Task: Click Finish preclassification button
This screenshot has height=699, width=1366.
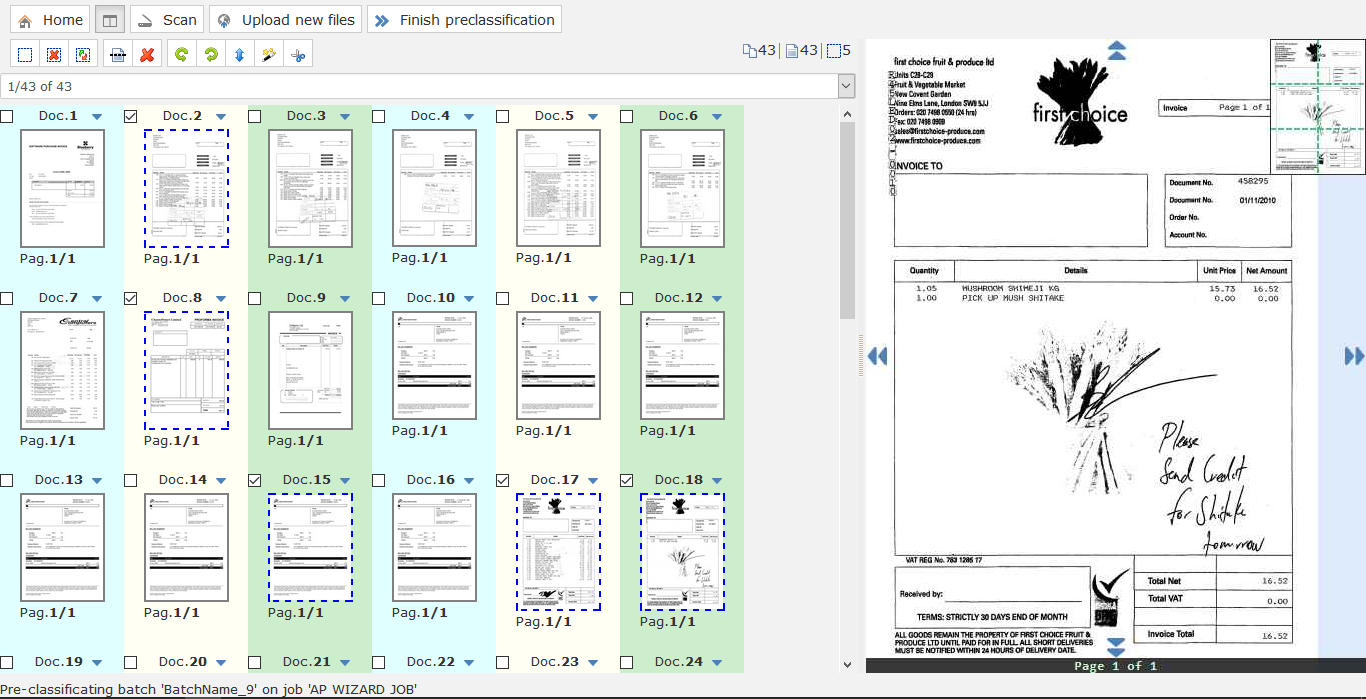Action: [x=464, y=20]
